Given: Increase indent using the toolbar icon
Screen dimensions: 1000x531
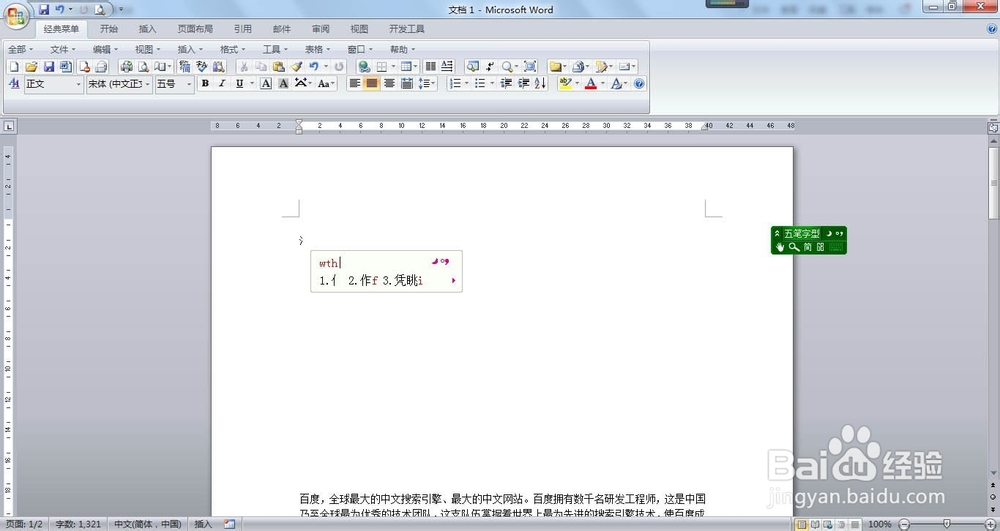Looking at the screenshot, I should pos(524,84).
